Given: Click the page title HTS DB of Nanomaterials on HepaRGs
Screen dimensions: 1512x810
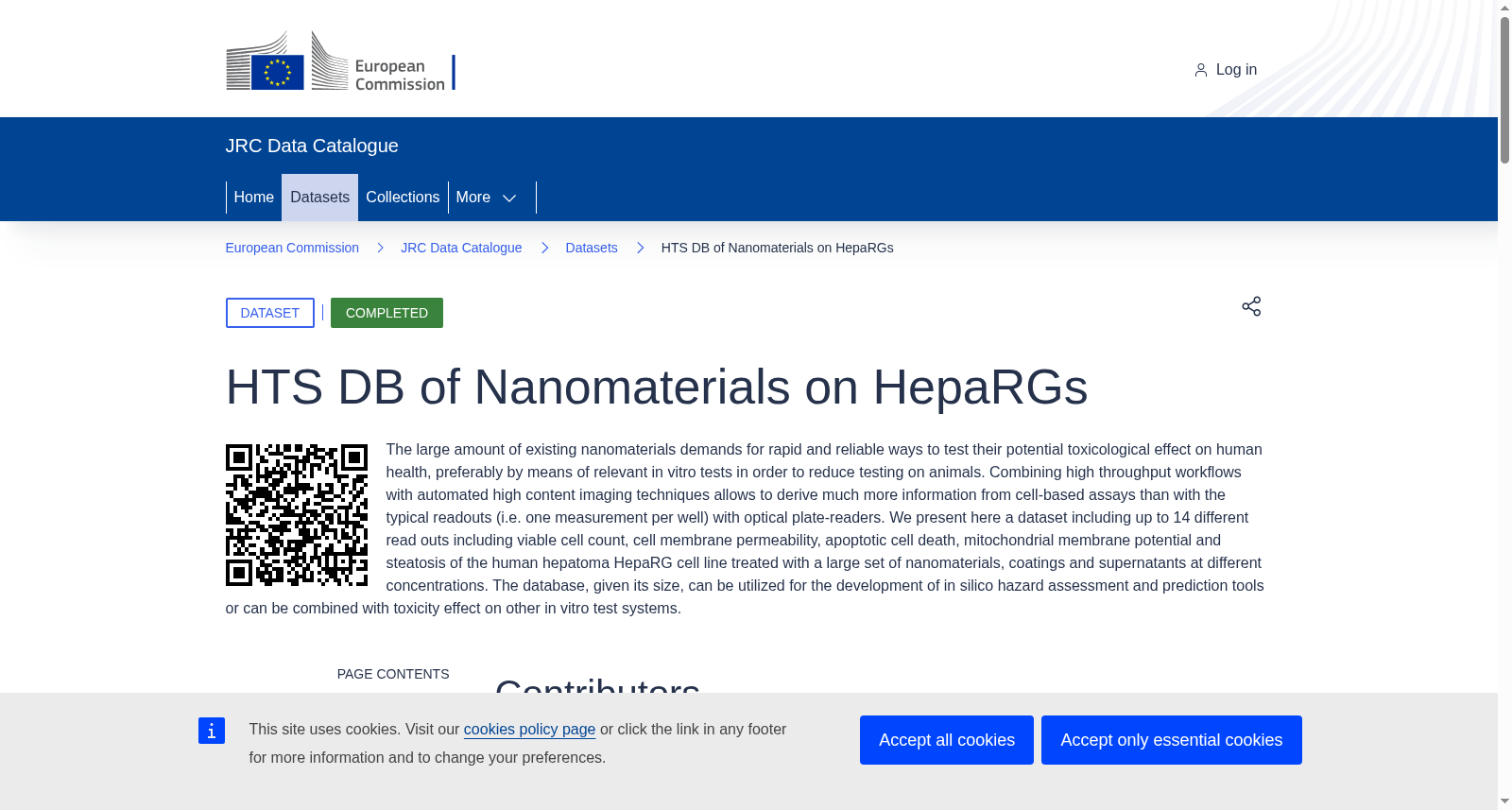Looking at the screenshot, I should pos(657,388).
